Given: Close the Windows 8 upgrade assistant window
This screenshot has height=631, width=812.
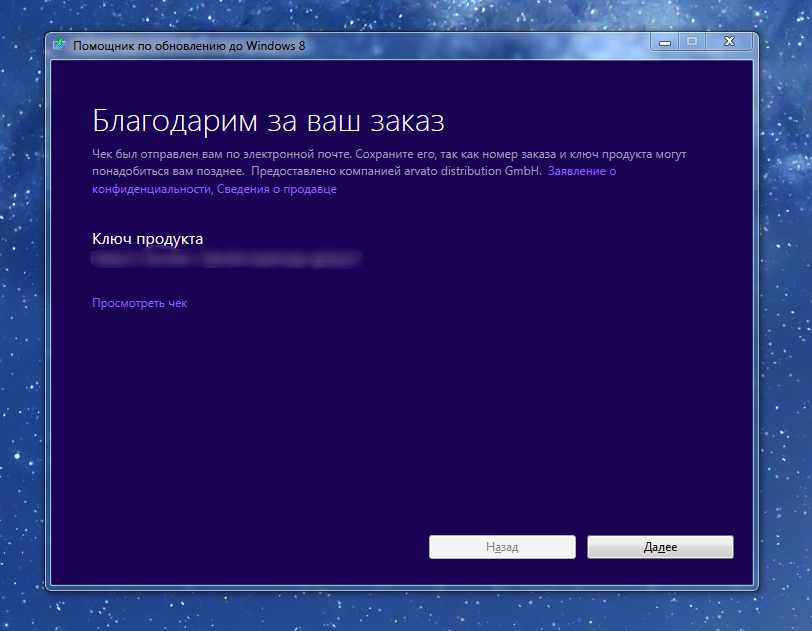Looking at the screenshot, I should point(729,41).
